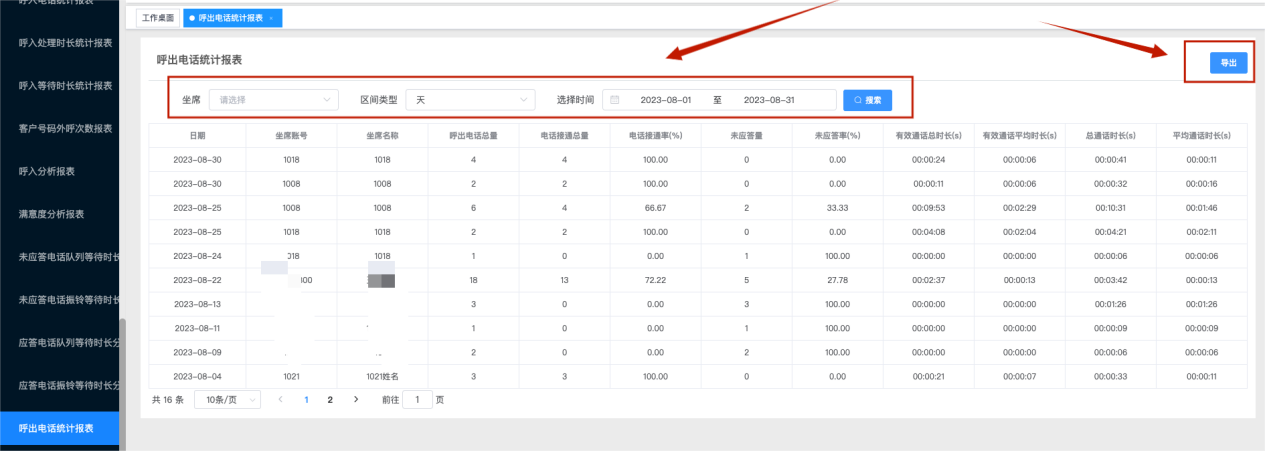Go to page 1 of the table

pos(306,399)
